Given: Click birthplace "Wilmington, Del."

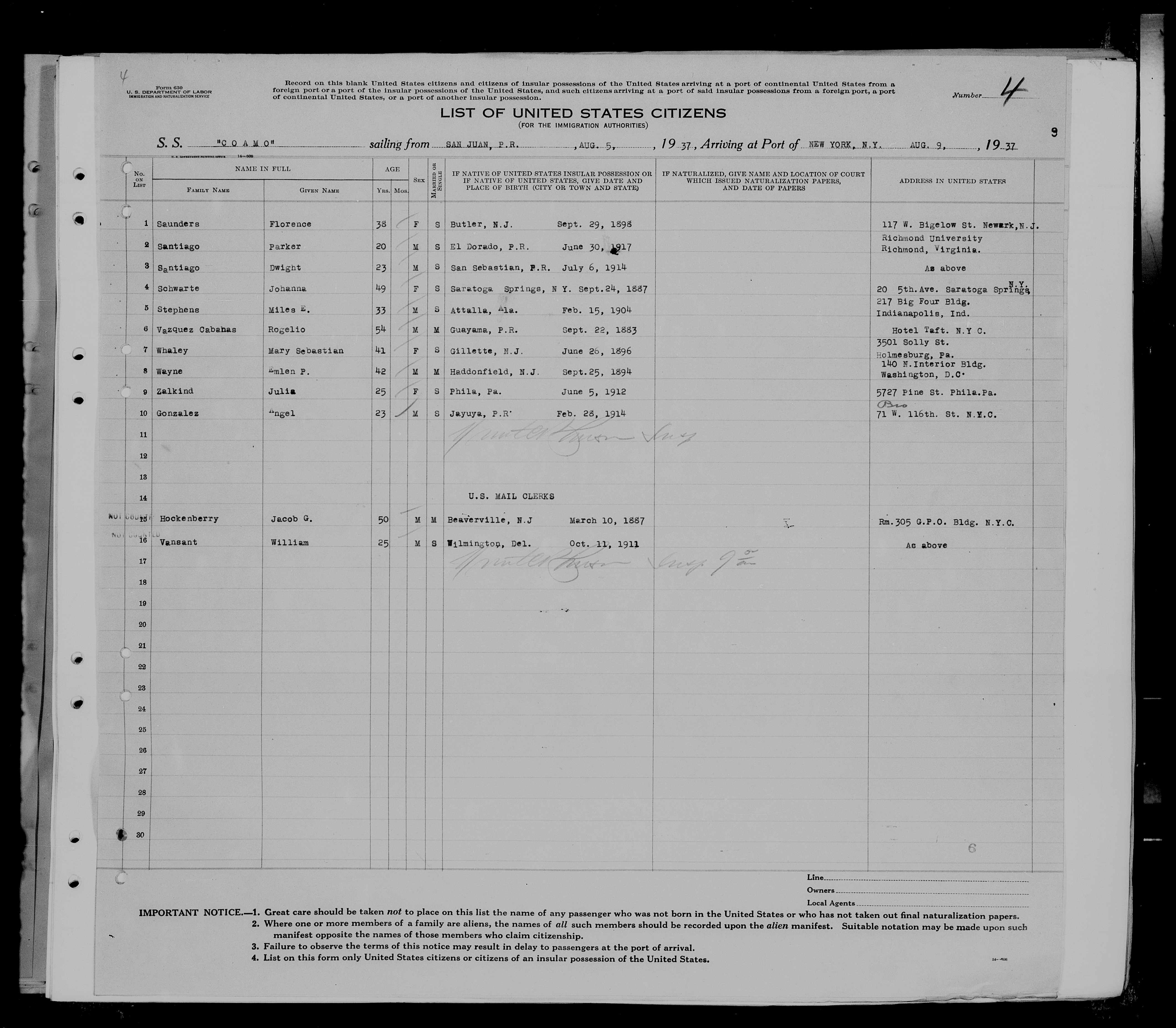Looking at the screenshot, I should pyautogui.click(x=489, y=543).
